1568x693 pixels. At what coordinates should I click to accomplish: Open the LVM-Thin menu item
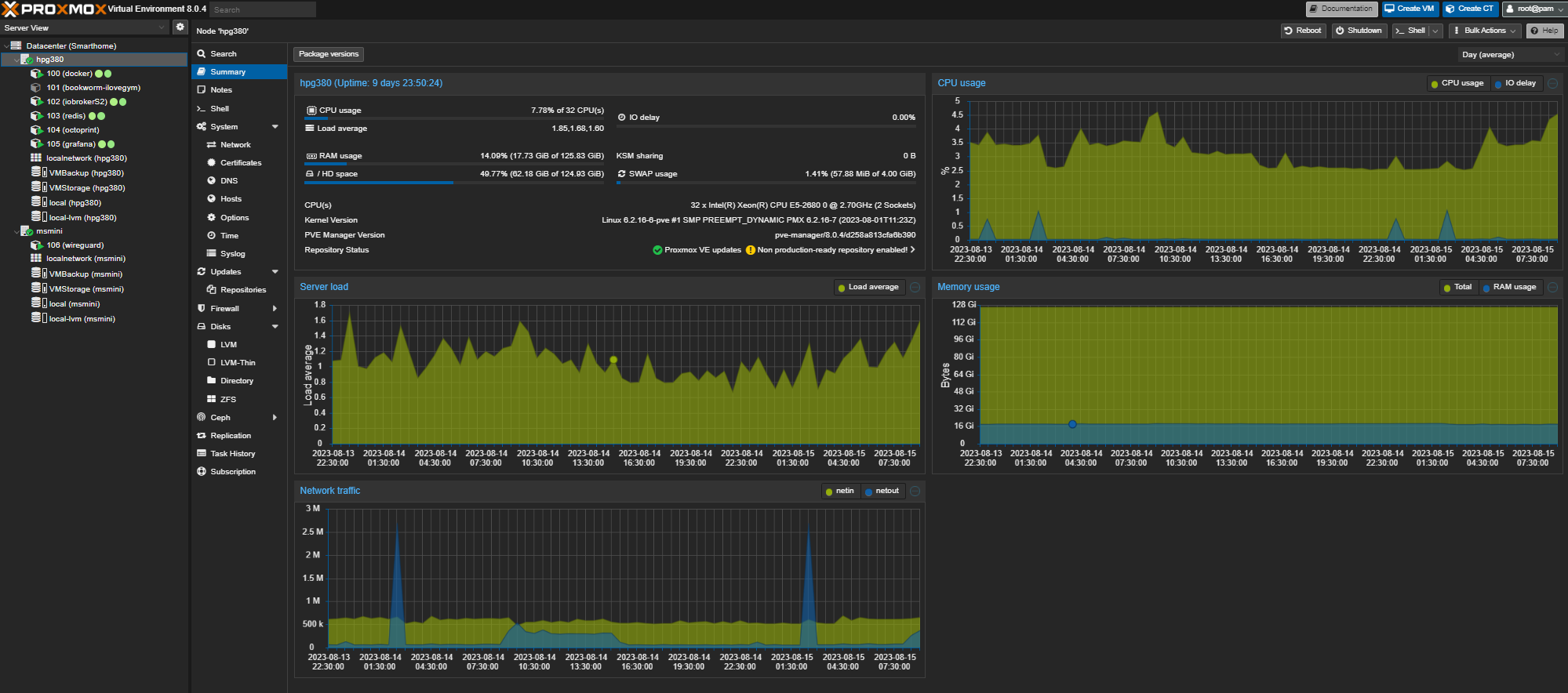click(x=239, y=362)
